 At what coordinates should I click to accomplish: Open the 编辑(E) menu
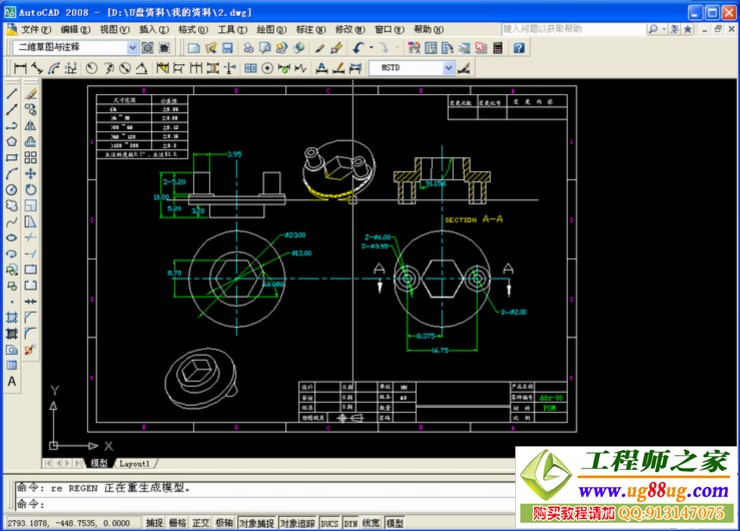point(75,29)
